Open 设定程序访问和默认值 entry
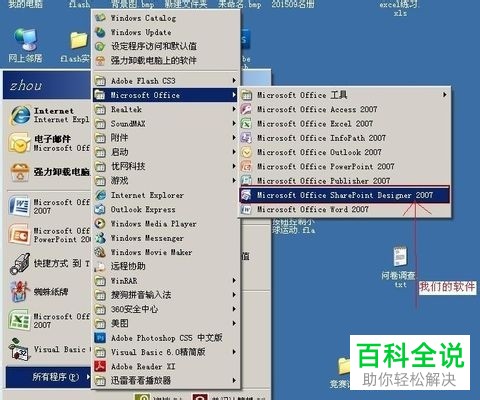 click(166, 46)
